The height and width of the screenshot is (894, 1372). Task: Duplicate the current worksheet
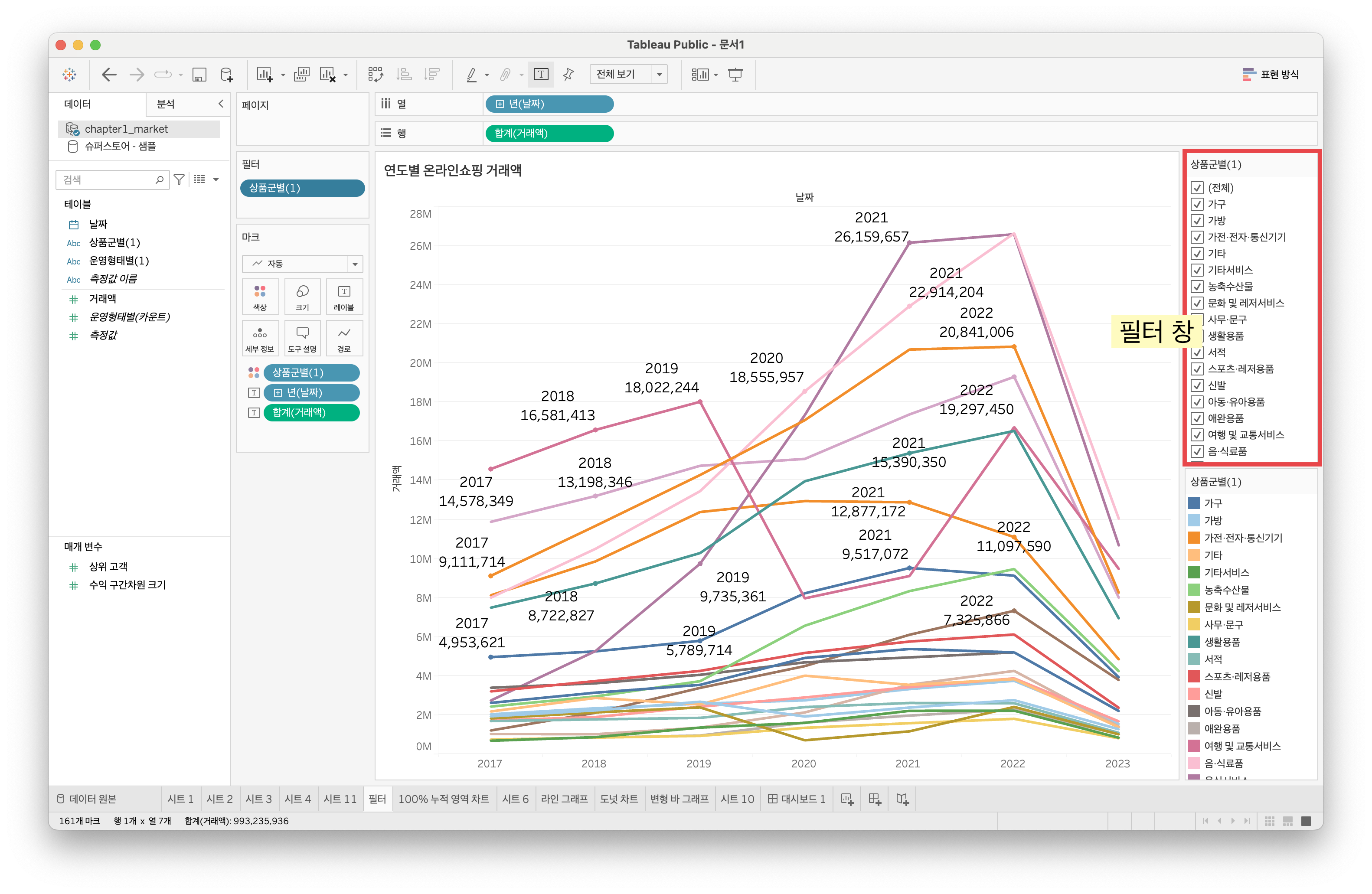[x=301, y=75]
